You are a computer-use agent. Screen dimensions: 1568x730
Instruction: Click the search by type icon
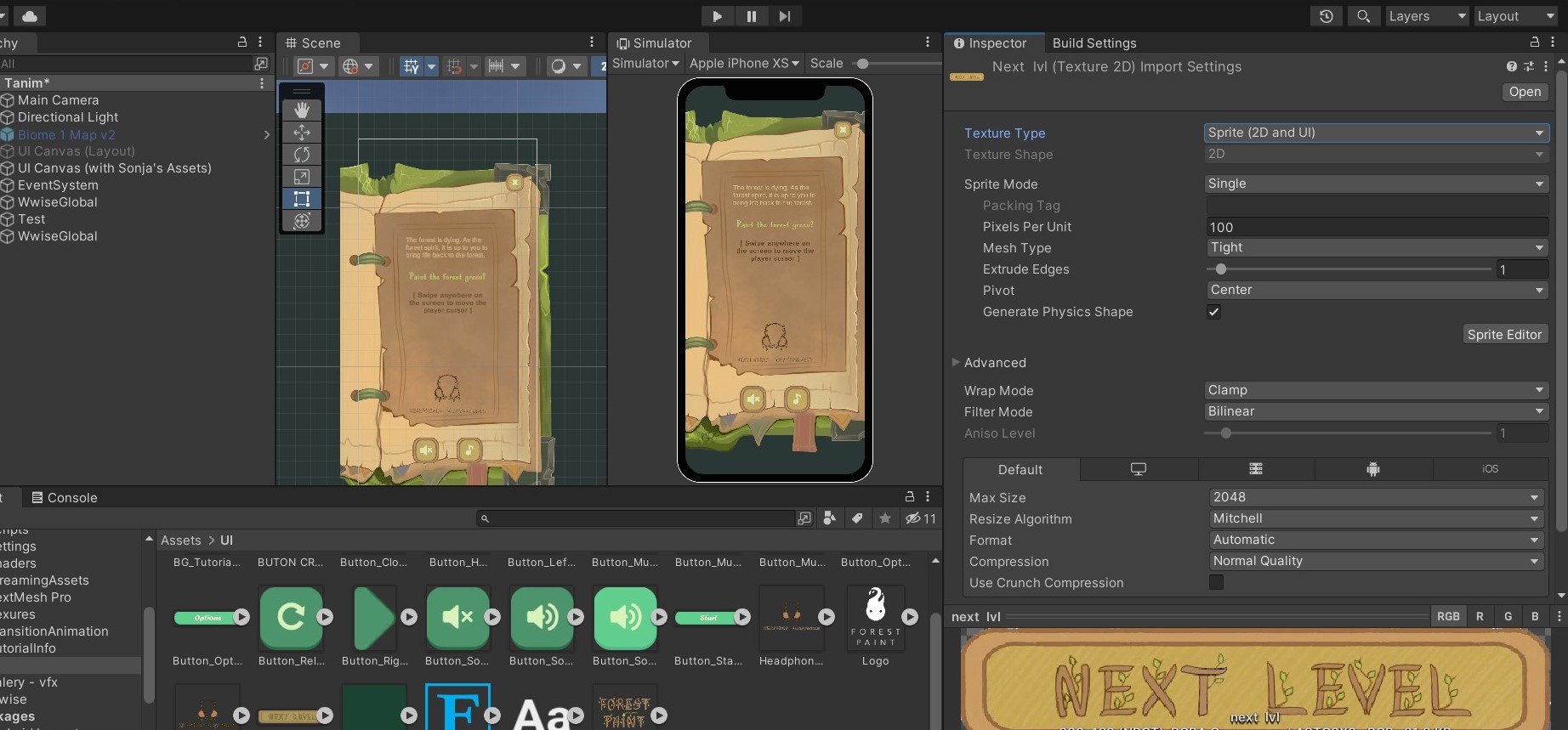(x=831, y=518)
